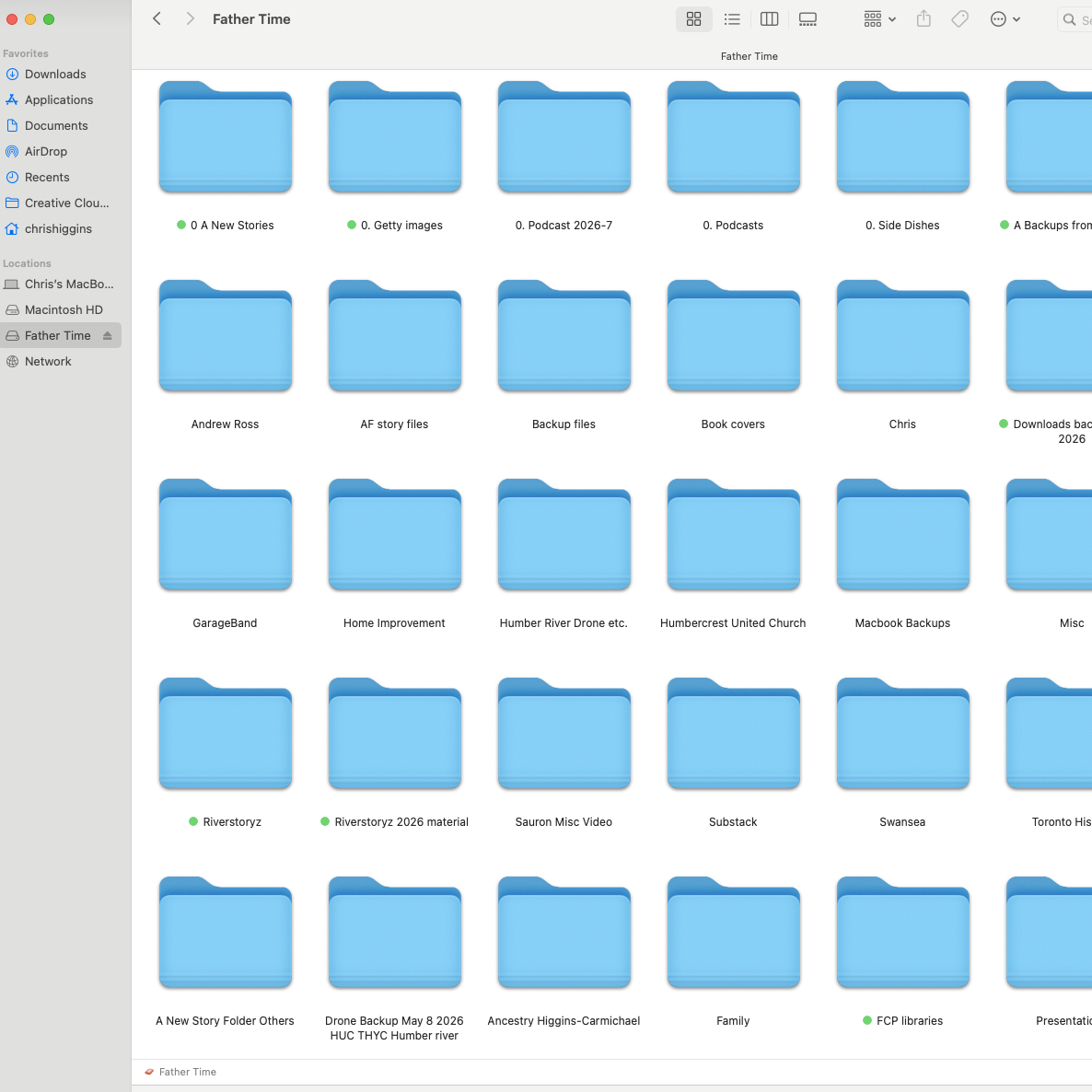Switch to gallery view
Image resolution: width=1092 pixels, height=1092 pixels.
pyautogui.click(x=807, y=18)
